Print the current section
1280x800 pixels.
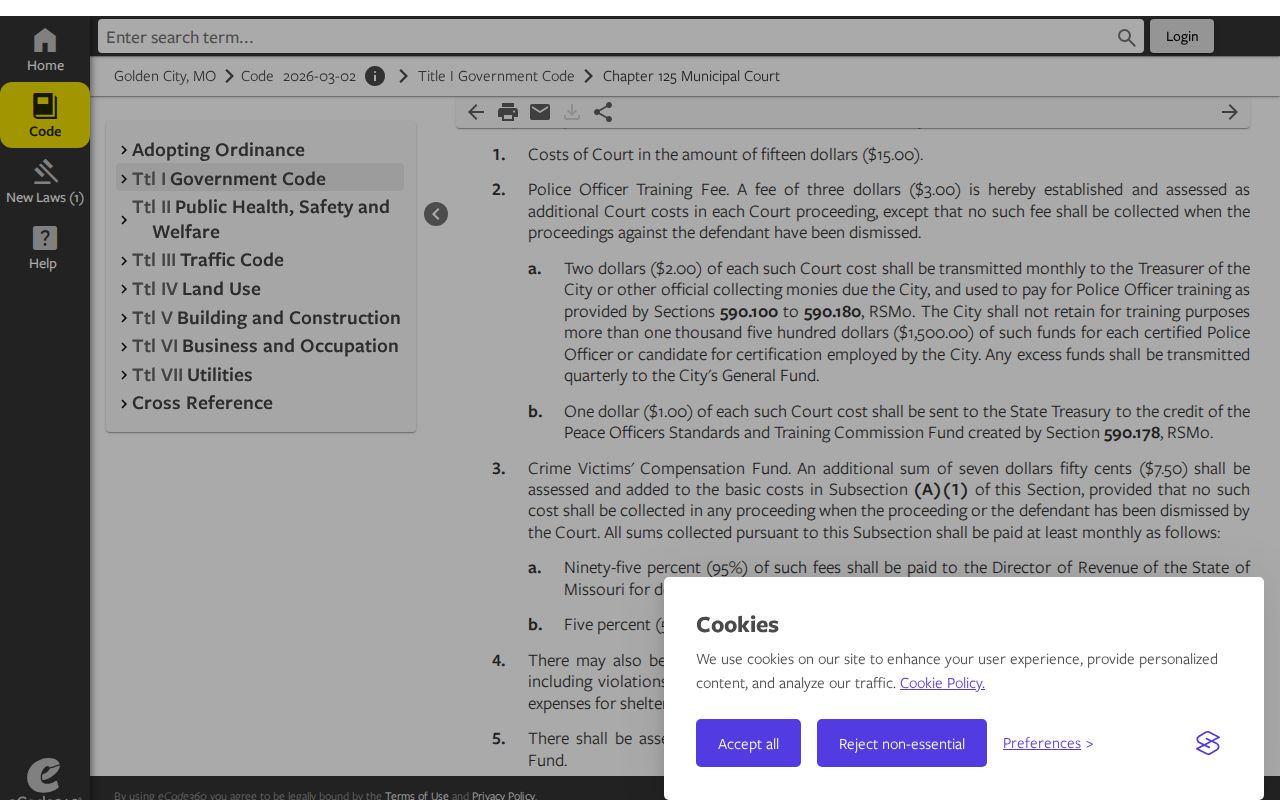(x=508, y=112)
